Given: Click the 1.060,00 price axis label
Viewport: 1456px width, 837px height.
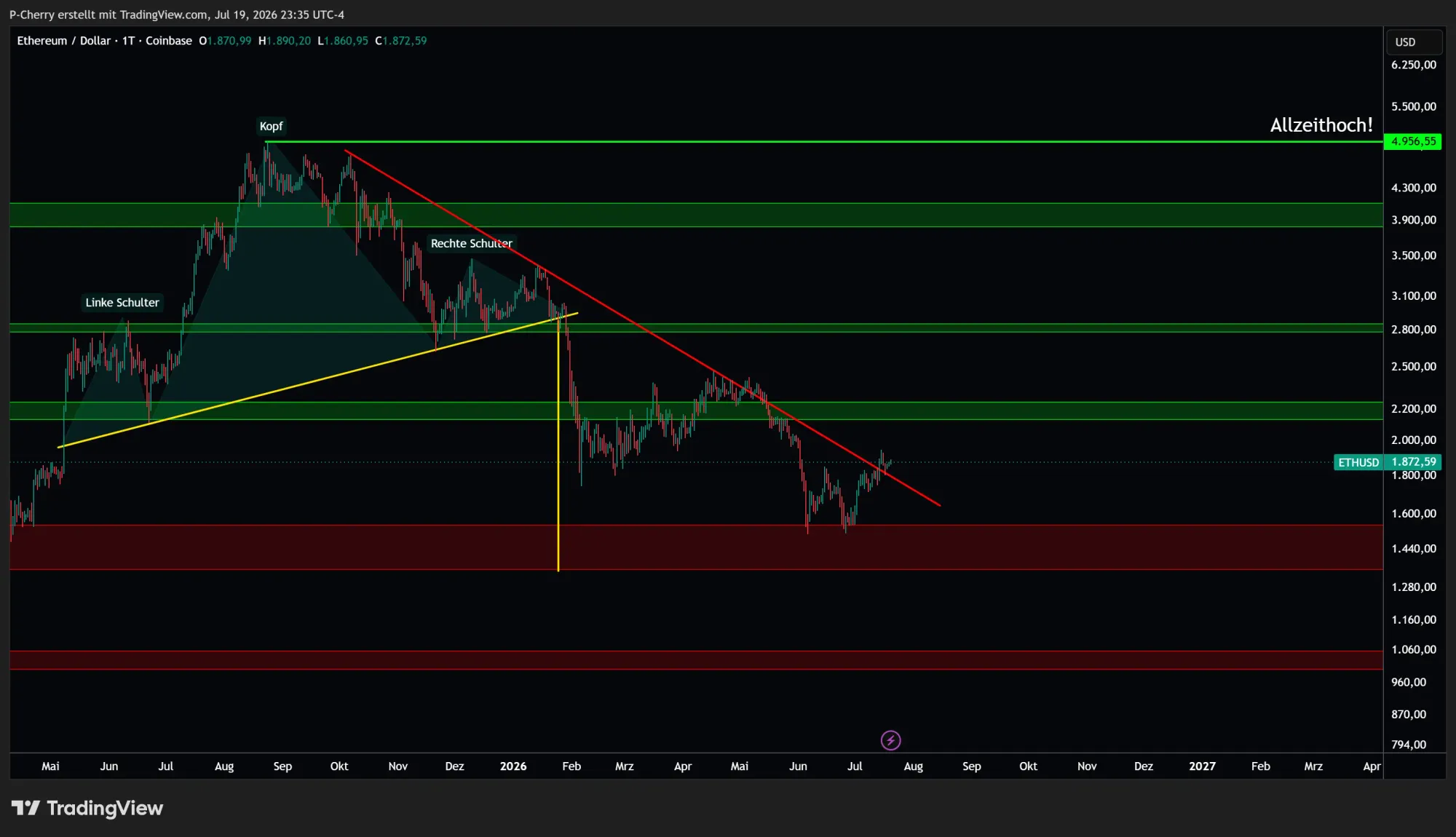Looking at the screenshot, I should point(1413,650).
